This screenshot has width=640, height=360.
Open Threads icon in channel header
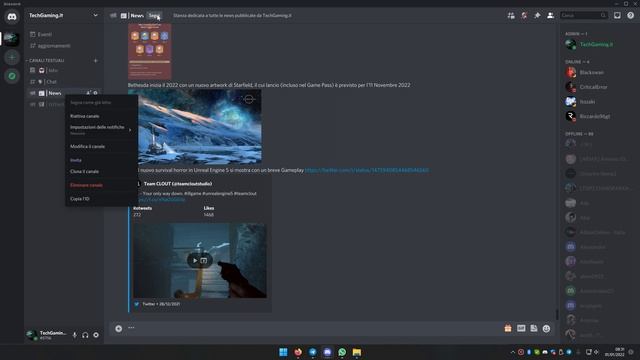pos(511,16)
